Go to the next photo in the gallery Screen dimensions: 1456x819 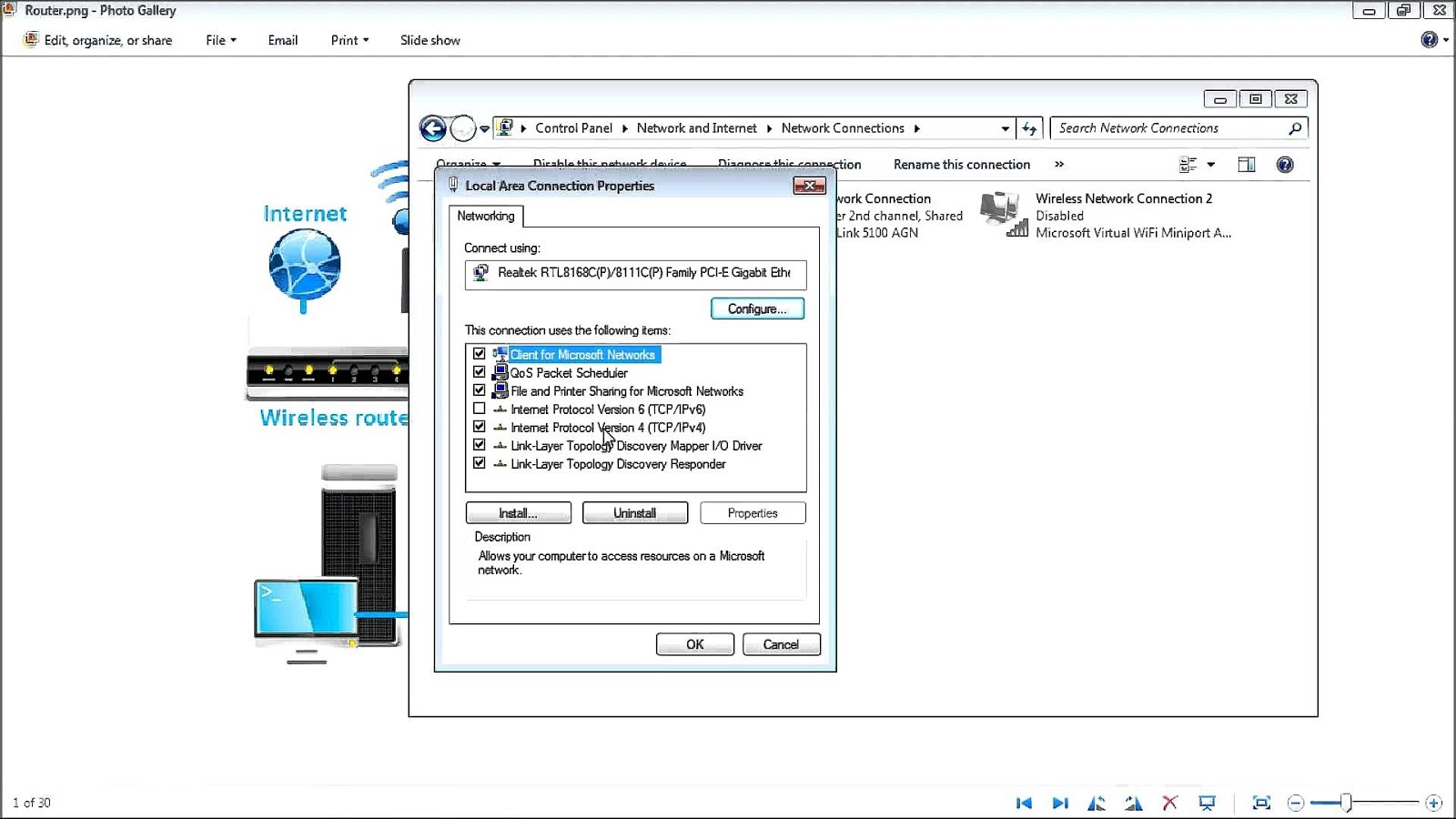(1060, 803)
